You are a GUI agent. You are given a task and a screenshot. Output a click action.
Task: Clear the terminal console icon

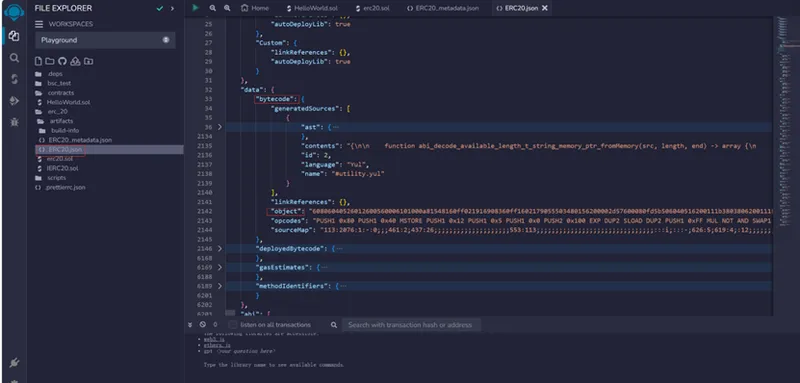[x=203, y=324]
